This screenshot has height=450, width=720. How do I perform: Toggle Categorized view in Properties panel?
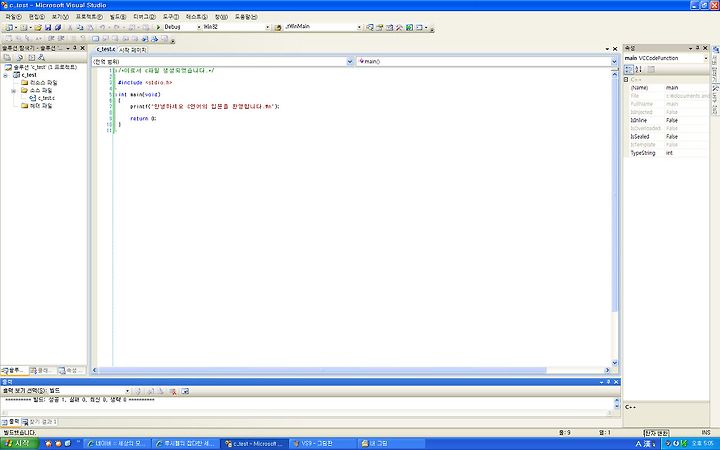[x=629, y=69]
